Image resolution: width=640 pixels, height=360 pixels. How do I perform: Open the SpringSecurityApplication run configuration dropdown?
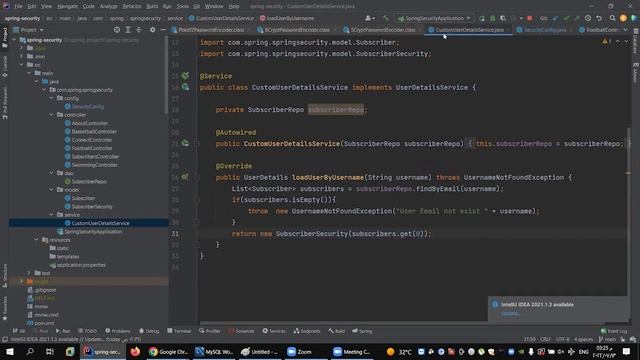coord(435,18)
